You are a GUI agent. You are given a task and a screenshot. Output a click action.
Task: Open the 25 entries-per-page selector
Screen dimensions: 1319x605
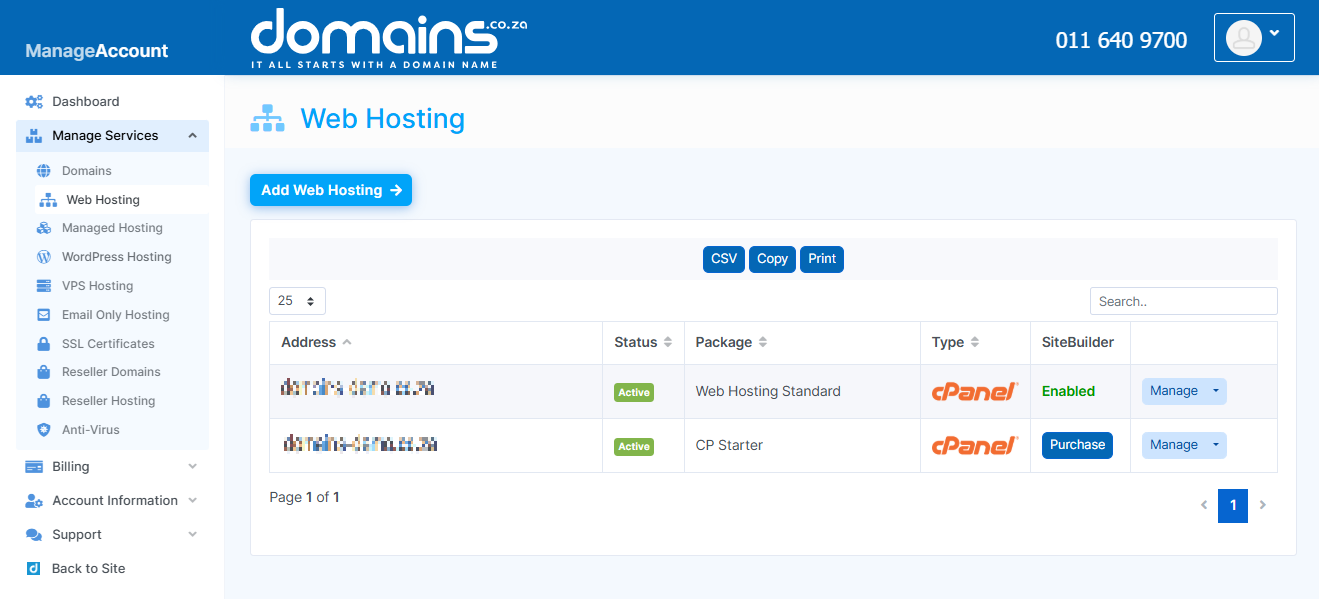[x=297, y=300]
